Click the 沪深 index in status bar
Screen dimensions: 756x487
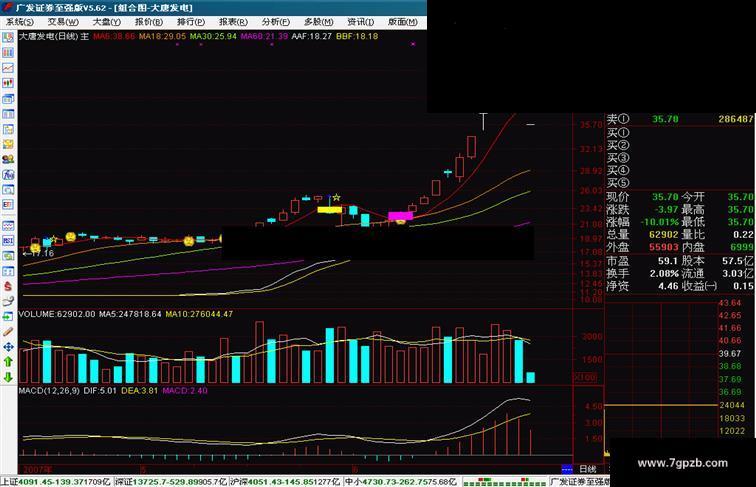click(285, 482)
